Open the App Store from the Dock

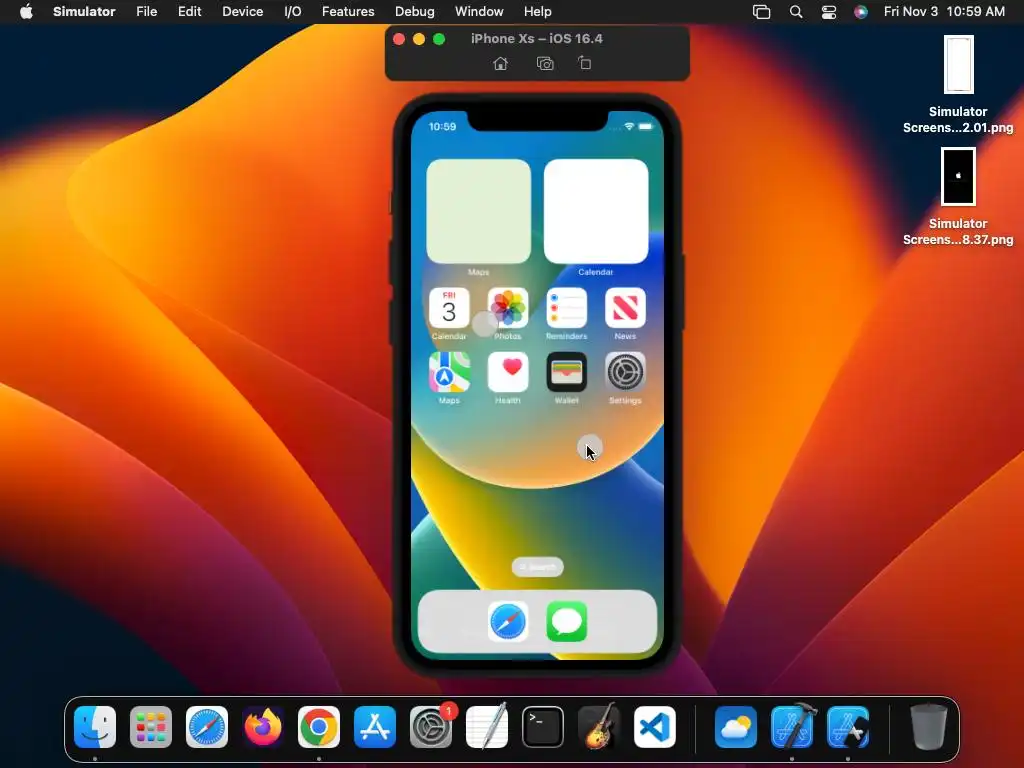coord(375,726)
